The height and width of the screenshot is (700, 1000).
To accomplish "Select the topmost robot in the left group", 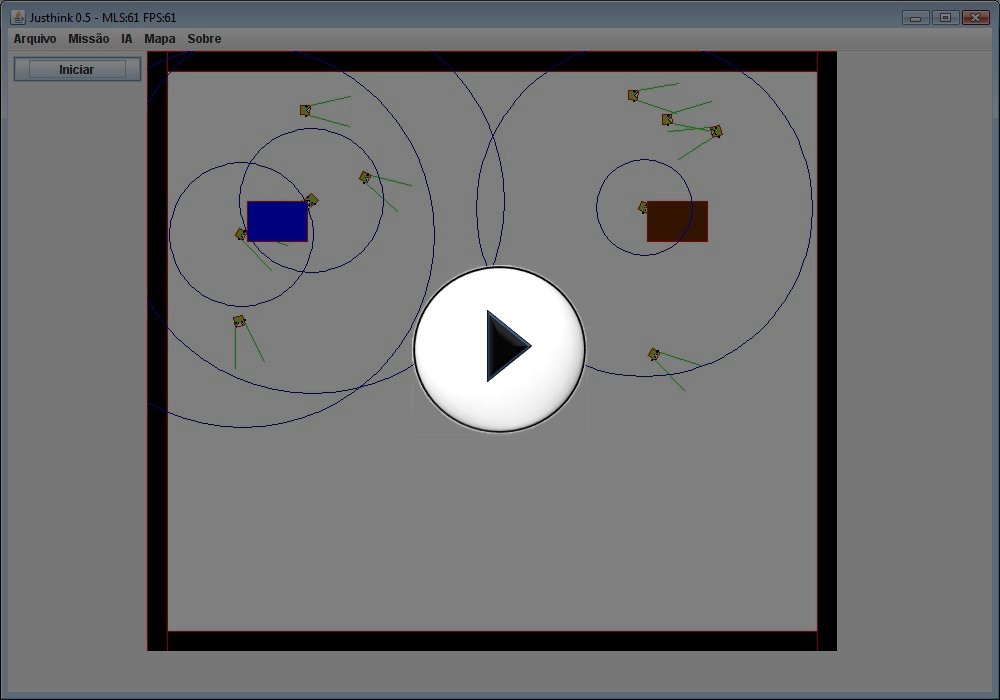I will 305,110.
